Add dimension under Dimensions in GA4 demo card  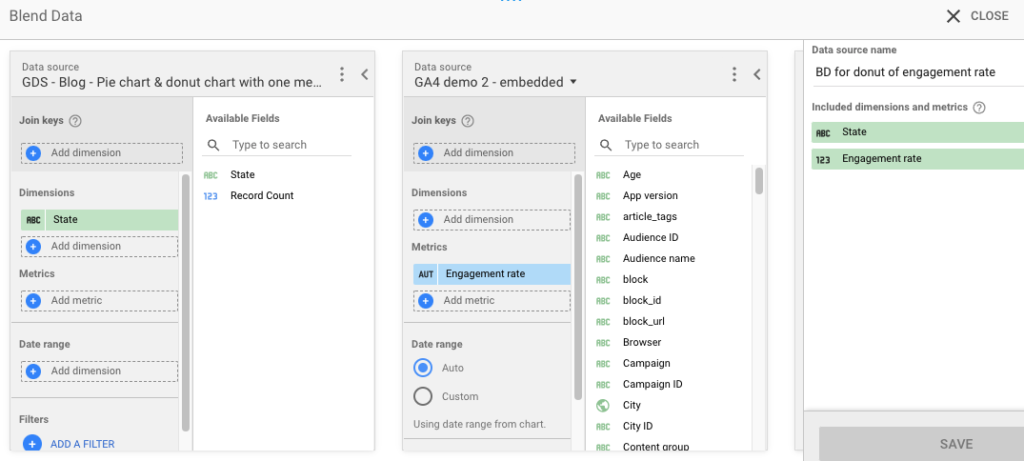492,219
